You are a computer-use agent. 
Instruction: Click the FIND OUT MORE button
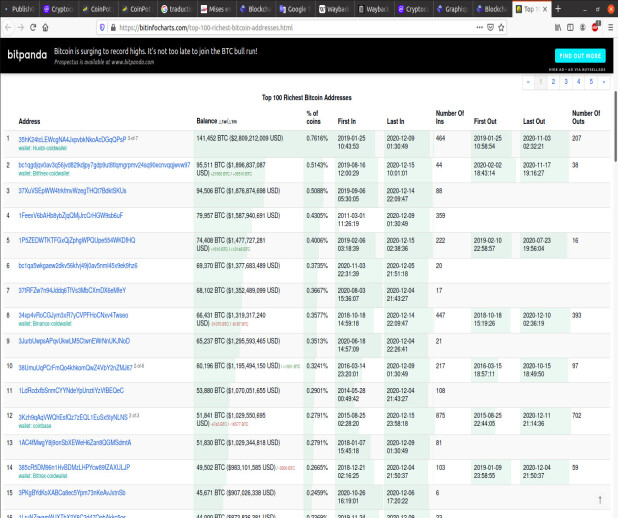580,56
